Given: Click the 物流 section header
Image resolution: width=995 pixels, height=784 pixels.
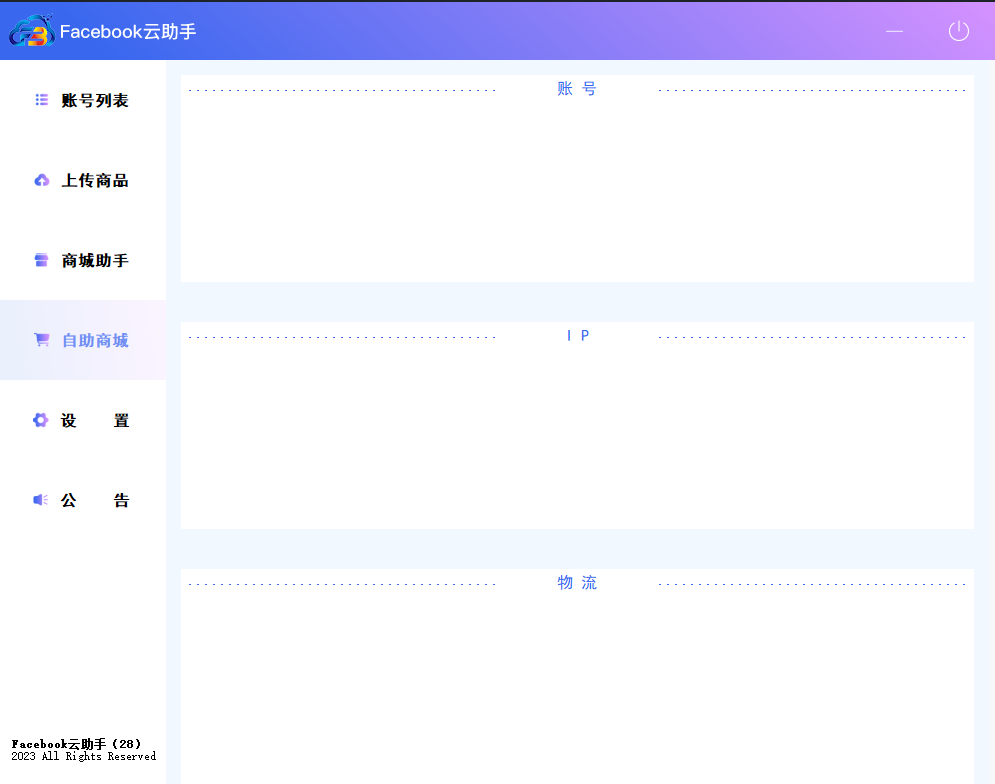Looking at the screenshot, I should pyautogui.click(x=577, y=583).
